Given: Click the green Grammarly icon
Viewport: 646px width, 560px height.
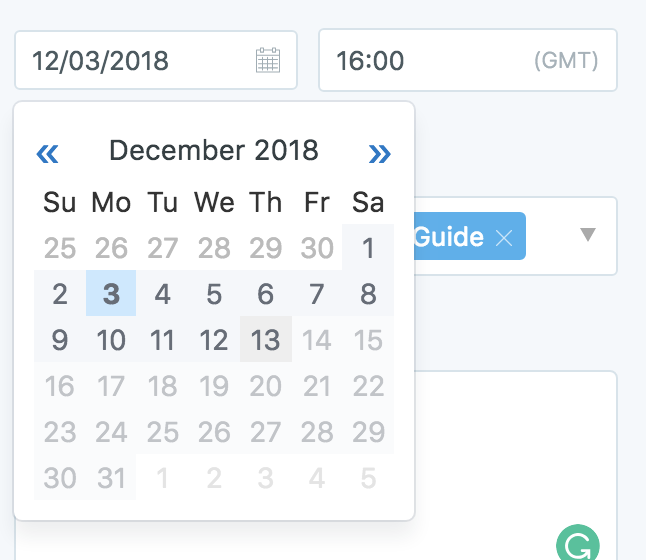Looking at the screenshot, I should click(x=577, y=545).
